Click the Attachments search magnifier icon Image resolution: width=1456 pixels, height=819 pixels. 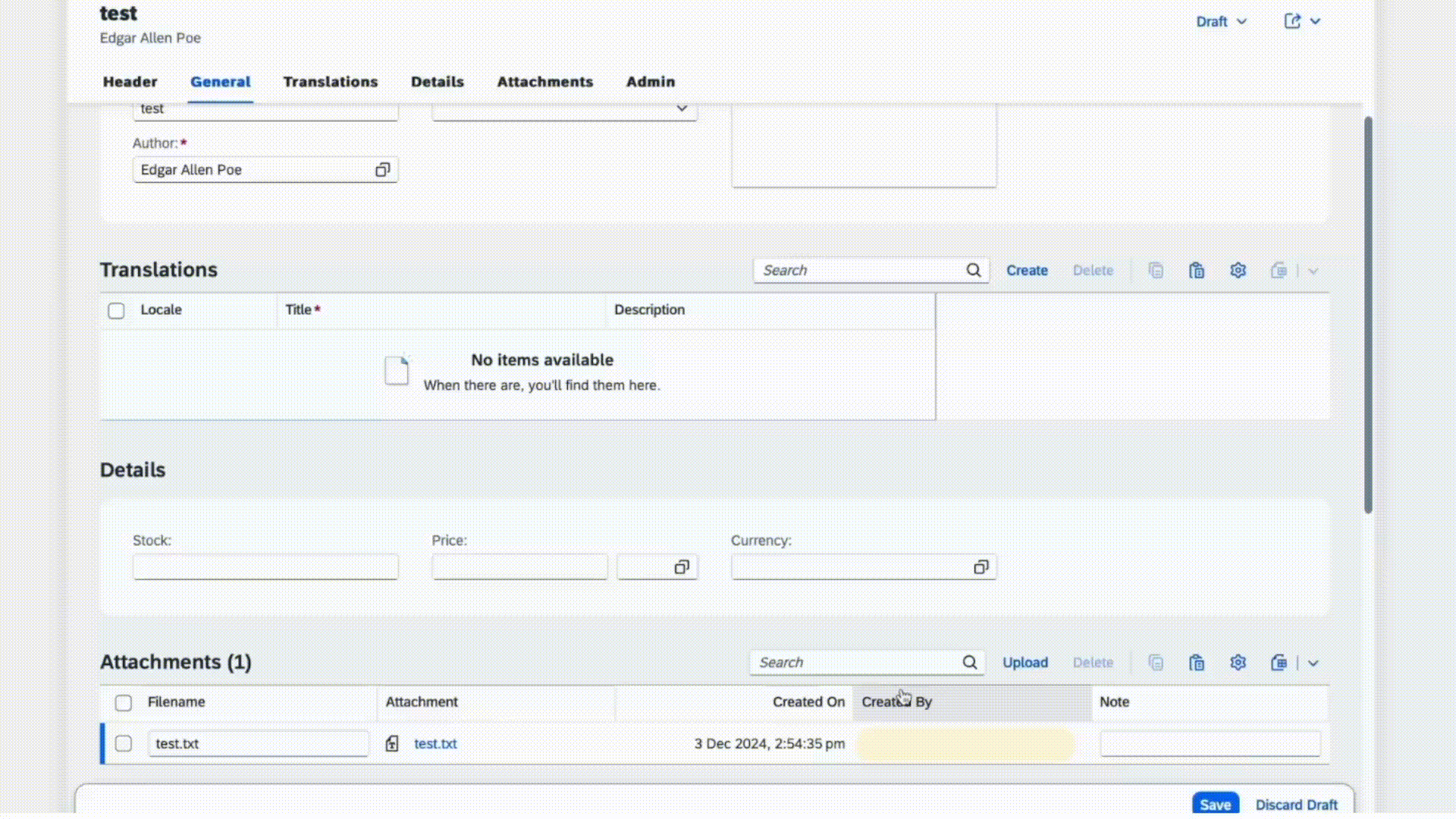pos(970,663)
